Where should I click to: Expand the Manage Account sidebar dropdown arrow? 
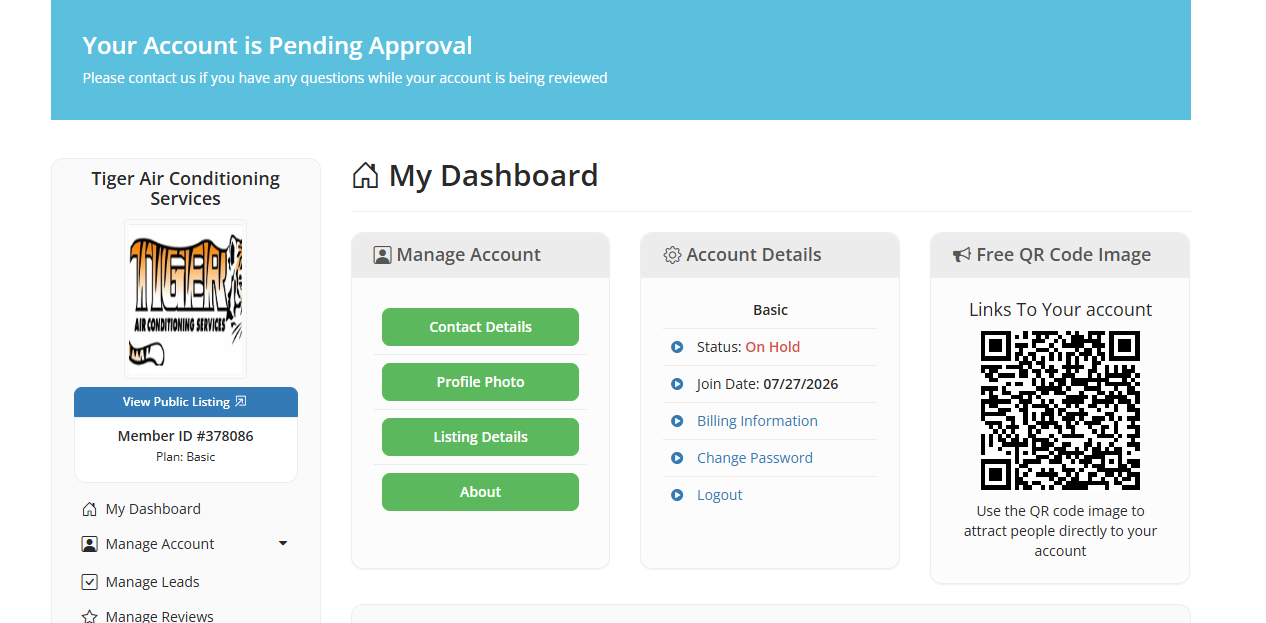283,544
